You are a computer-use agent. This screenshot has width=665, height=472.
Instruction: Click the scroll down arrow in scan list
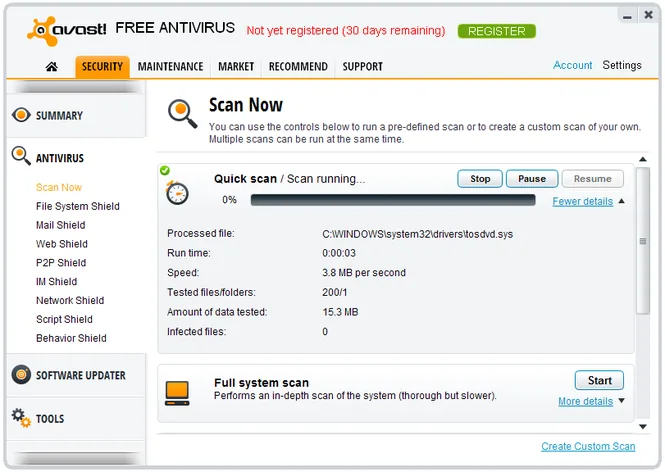tap(643, 427)
